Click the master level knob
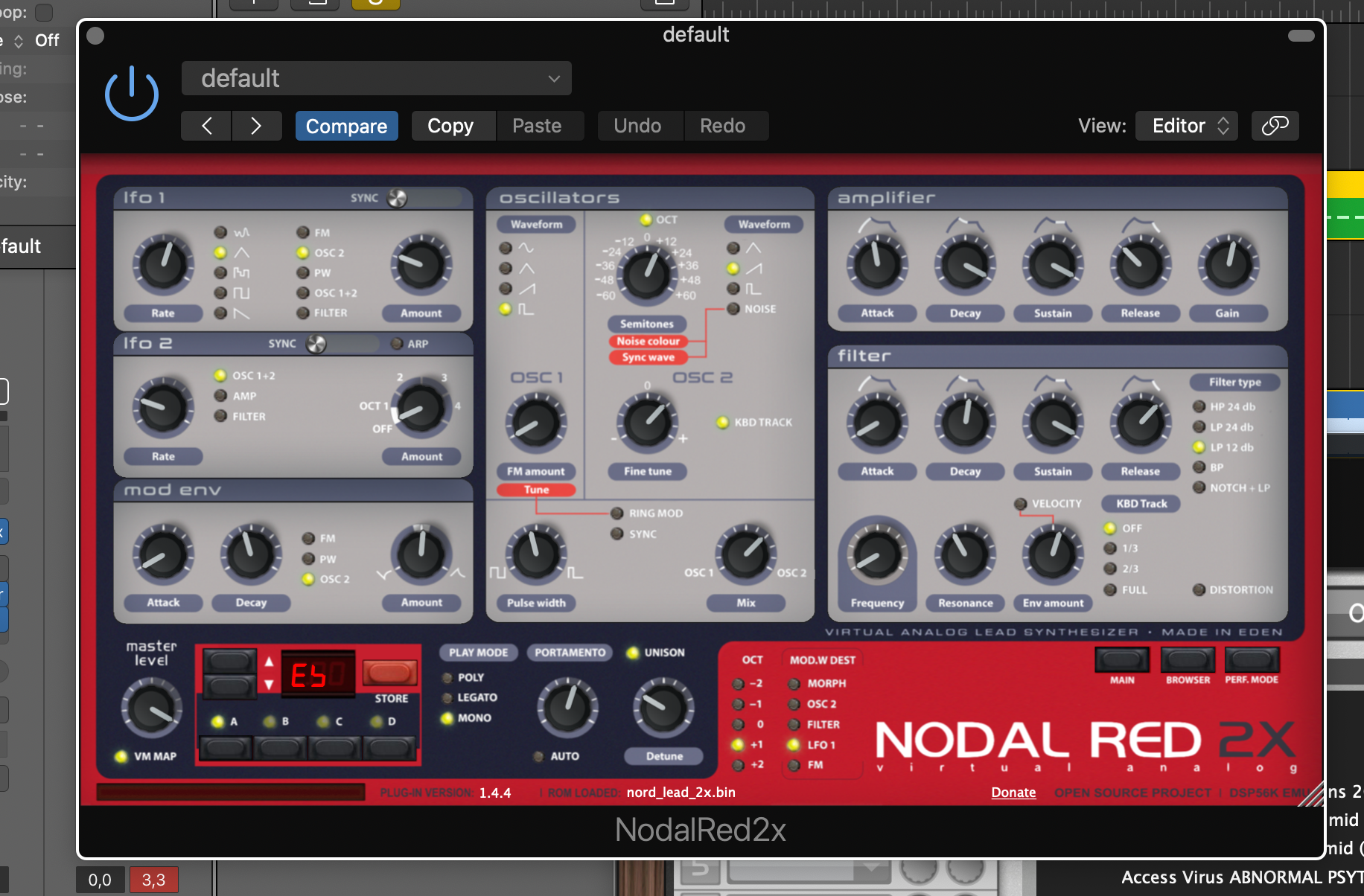Screen dimensions: 1364x896 coord(151,708)
